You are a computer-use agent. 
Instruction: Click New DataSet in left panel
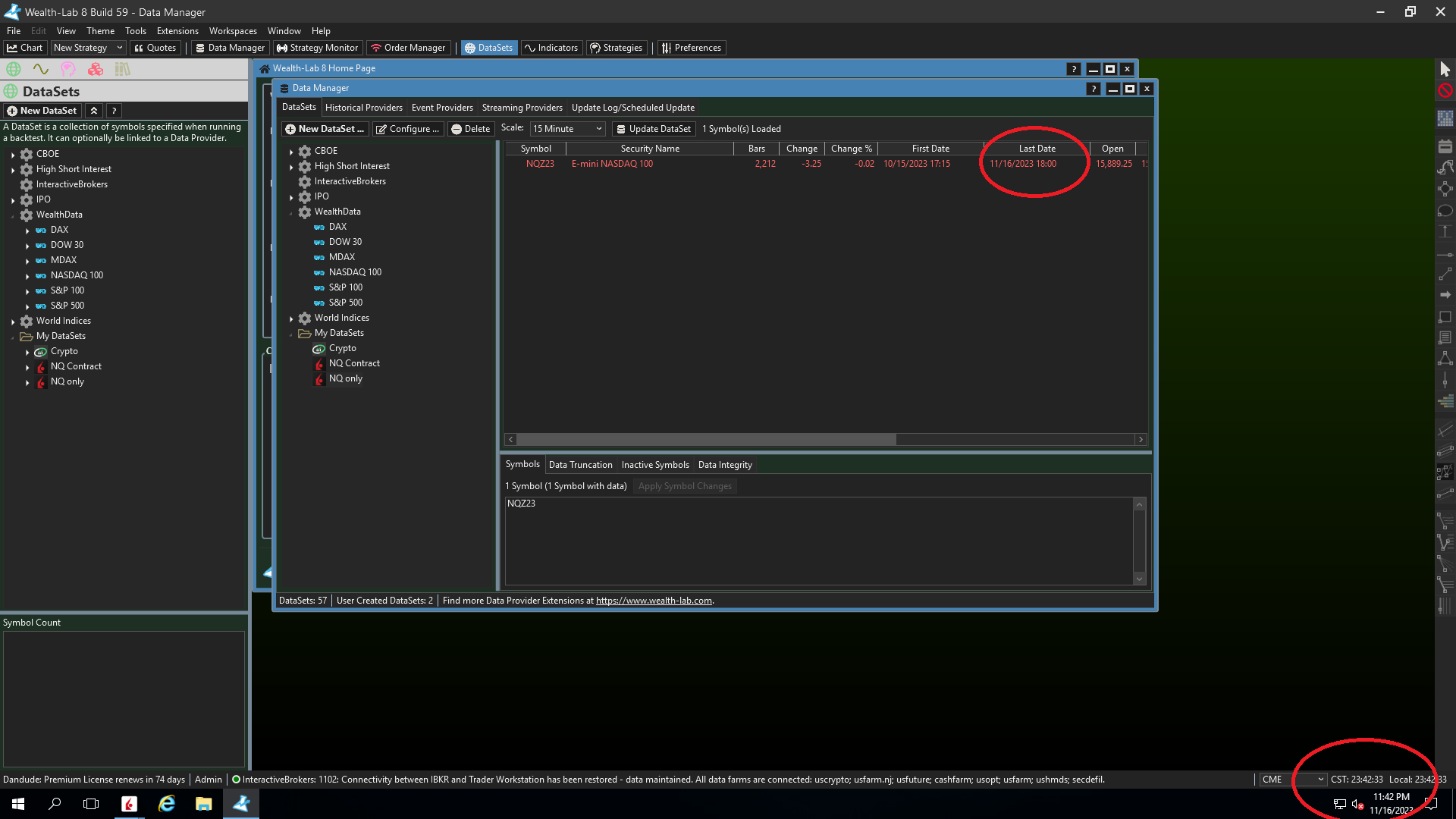point(42,111)
